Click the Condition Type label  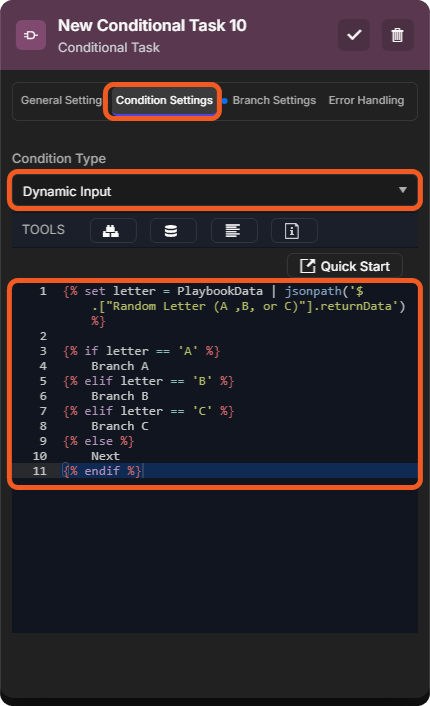pyautogui.click(x=59, y=158)
